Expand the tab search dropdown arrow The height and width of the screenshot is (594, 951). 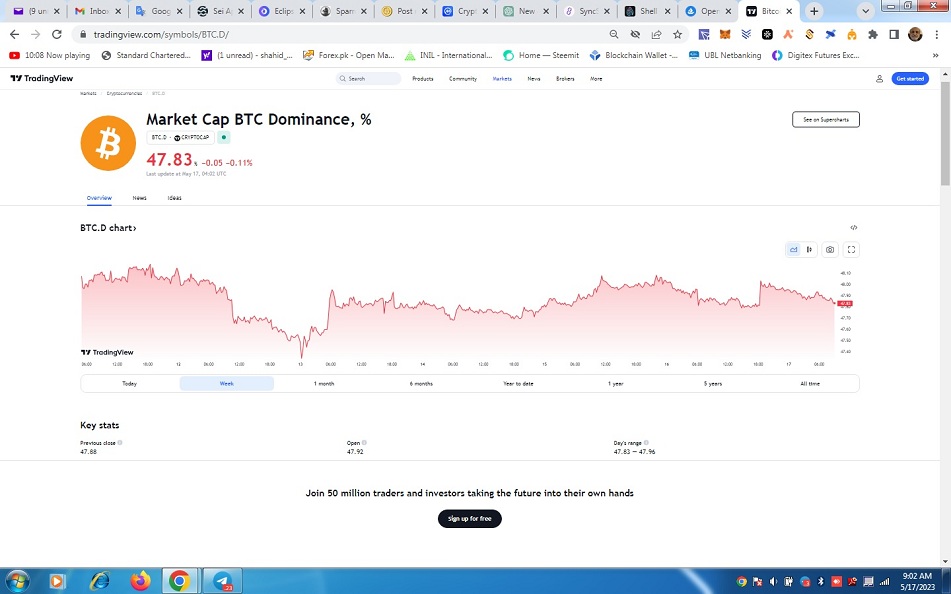(865, 12)
